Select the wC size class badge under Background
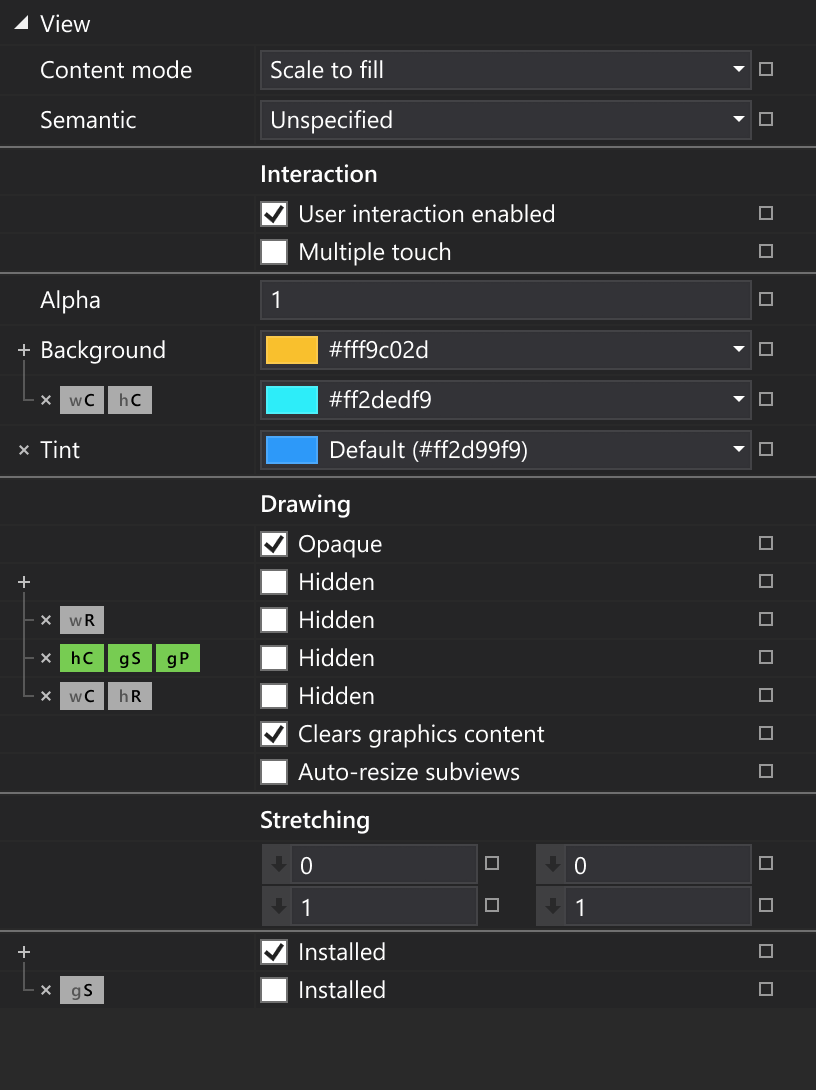This screenshot has height=1090, width=816. coord(81,399)
